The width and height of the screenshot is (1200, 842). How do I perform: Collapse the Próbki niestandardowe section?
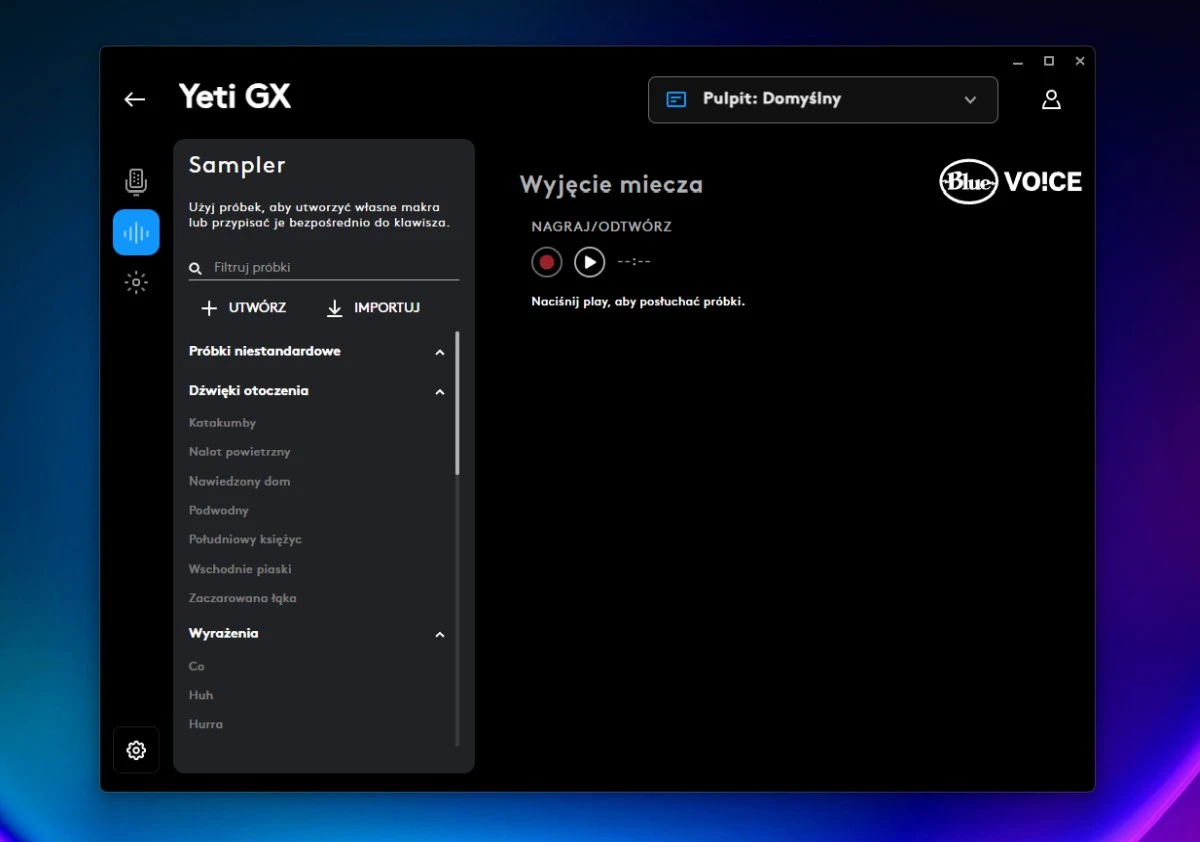pyautogui.click(x=439, y=352)
